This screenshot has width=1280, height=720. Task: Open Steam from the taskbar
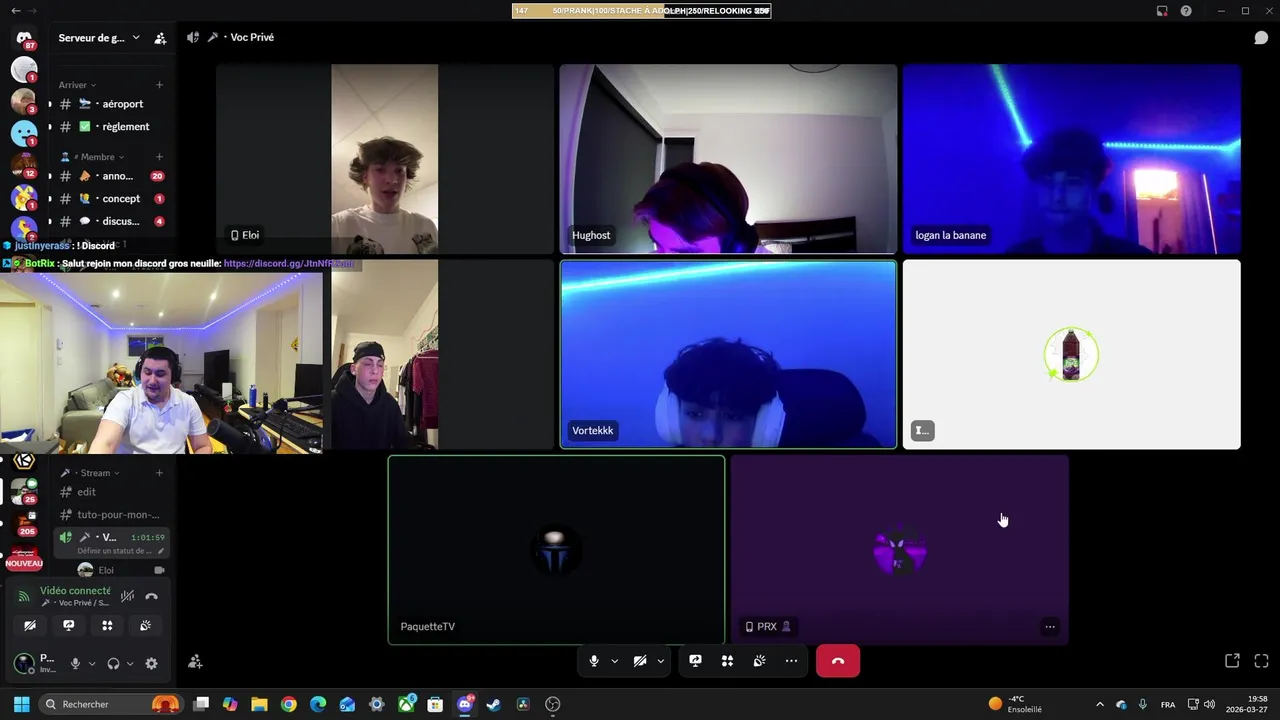point(493,704)
